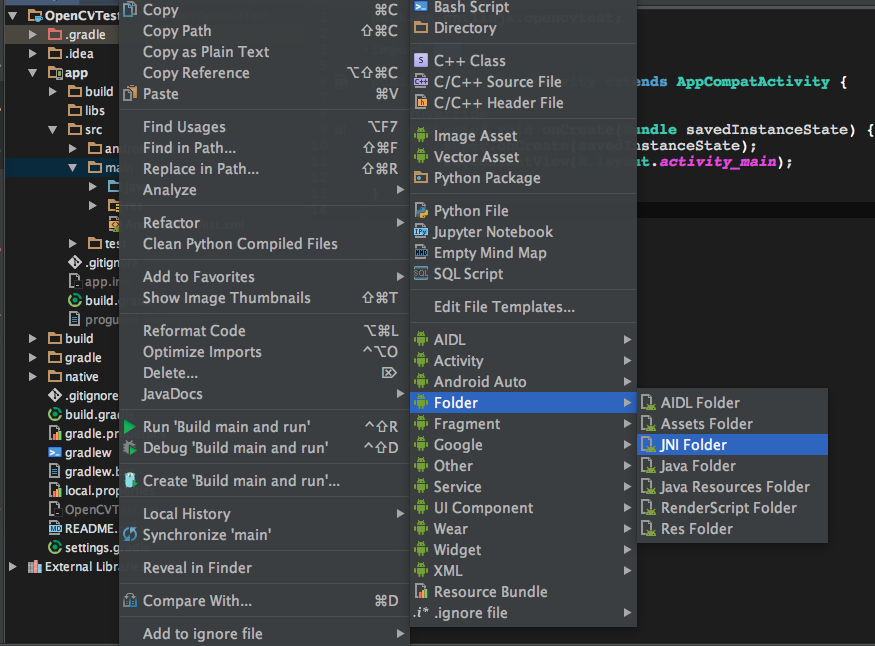875x646 pixels.
Task: Expand External Libraries node
Action: coord(12,567)
